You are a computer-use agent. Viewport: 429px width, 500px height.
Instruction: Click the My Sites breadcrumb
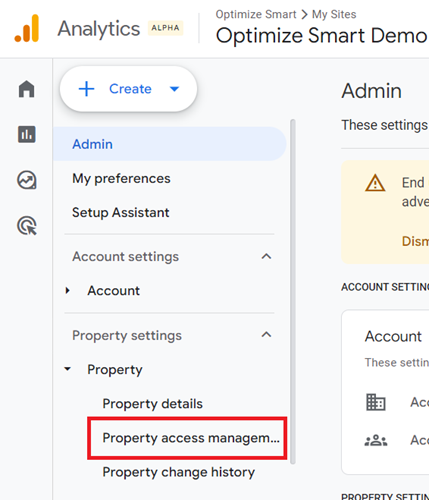(334, 14)
